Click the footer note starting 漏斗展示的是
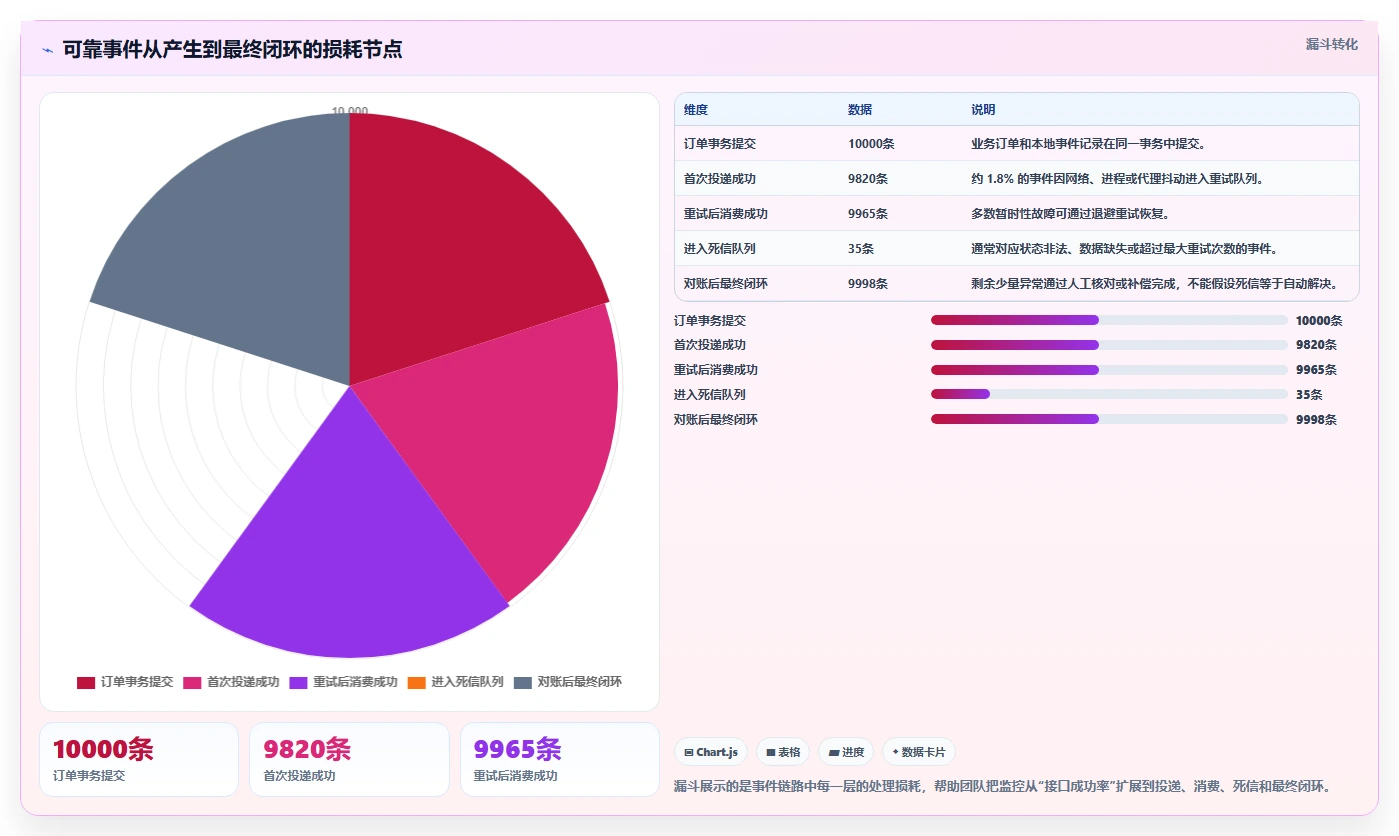This screenshot has width=1399, height=836. tap(1003, 786)
